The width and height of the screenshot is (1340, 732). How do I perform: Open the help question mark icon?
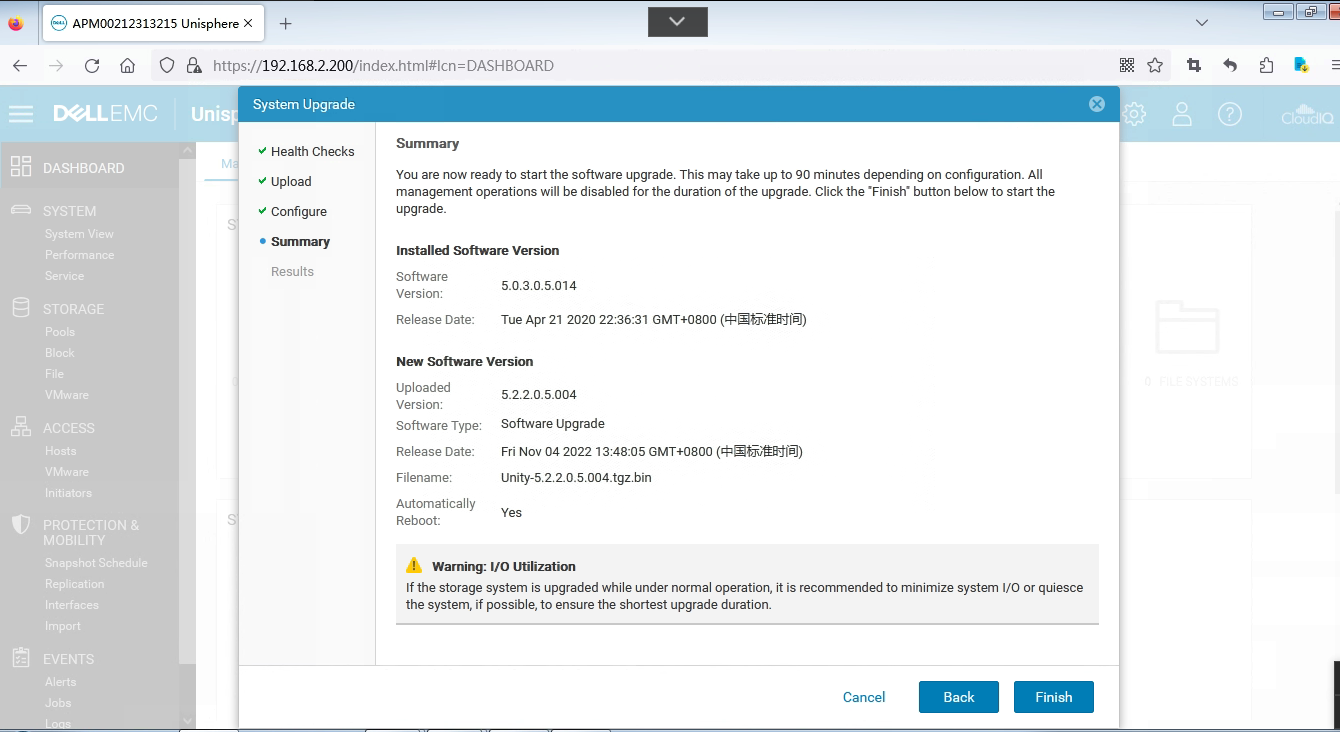1230,114
